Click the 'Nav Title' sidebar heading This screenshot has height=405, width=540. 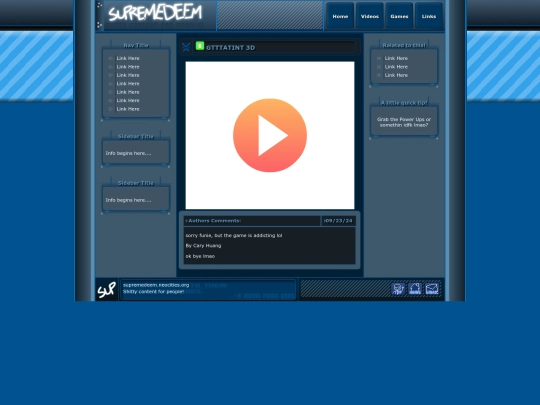pos(136,45)
